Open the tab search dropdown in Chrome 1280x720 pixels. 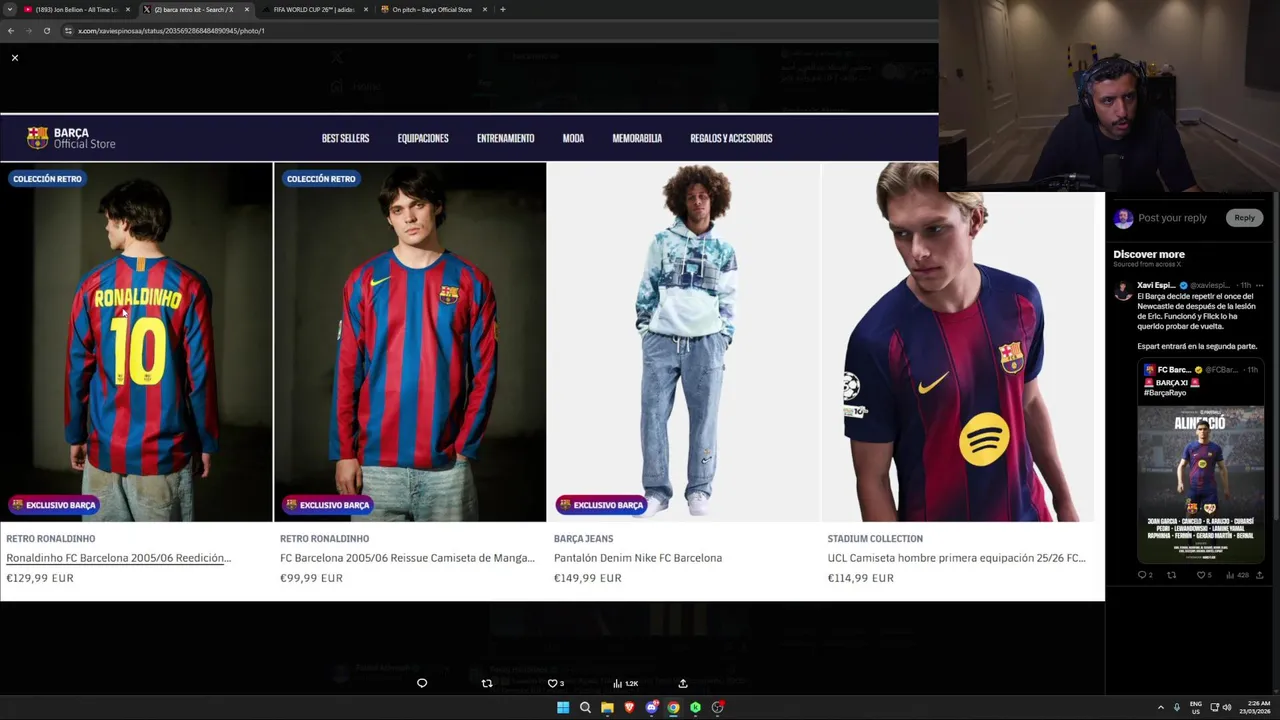tap(10, 9)
